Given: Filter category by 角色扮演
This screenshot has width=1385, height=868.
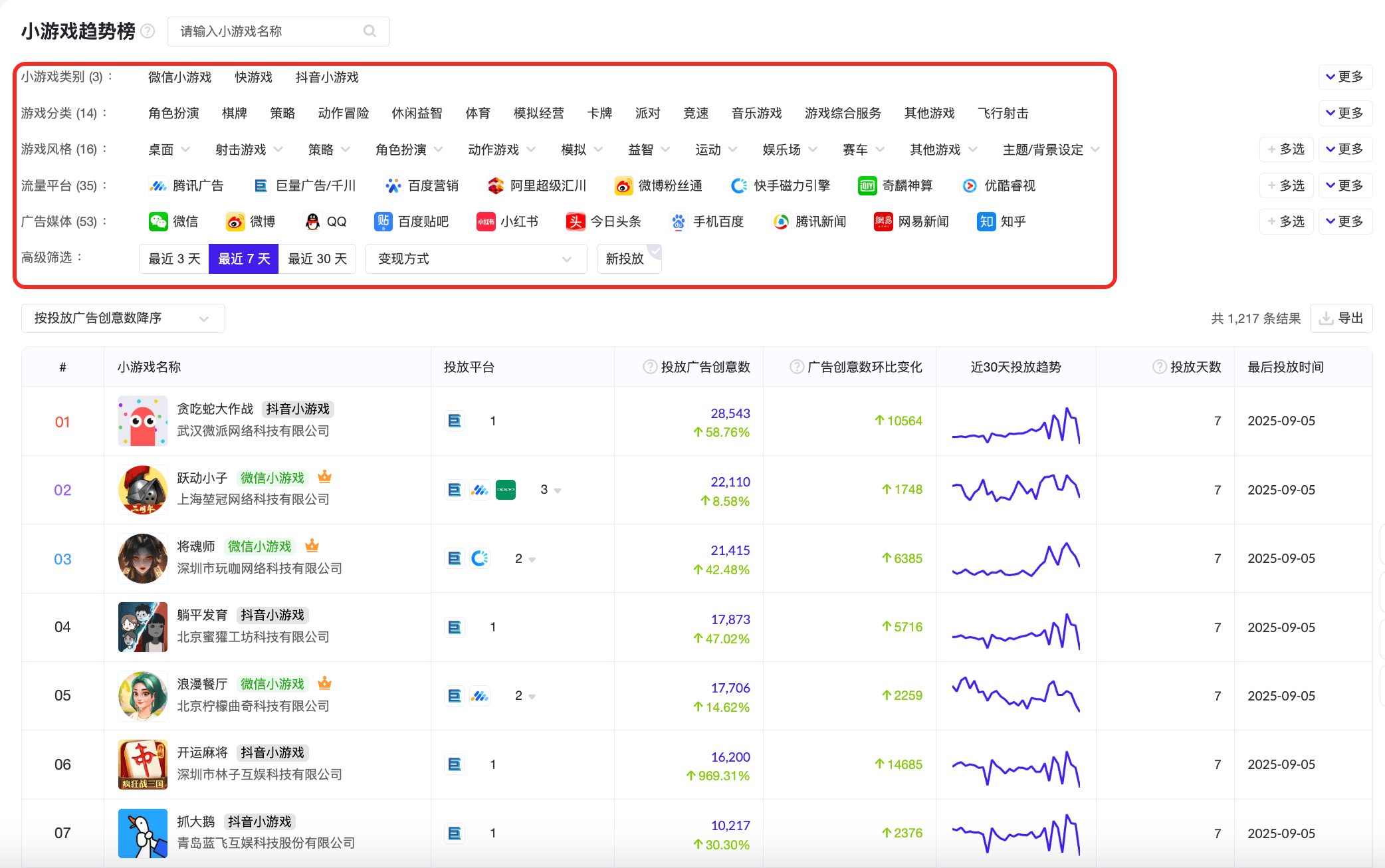Looking at the screenshot, I should pyautogui.click(x=173, y=114).
